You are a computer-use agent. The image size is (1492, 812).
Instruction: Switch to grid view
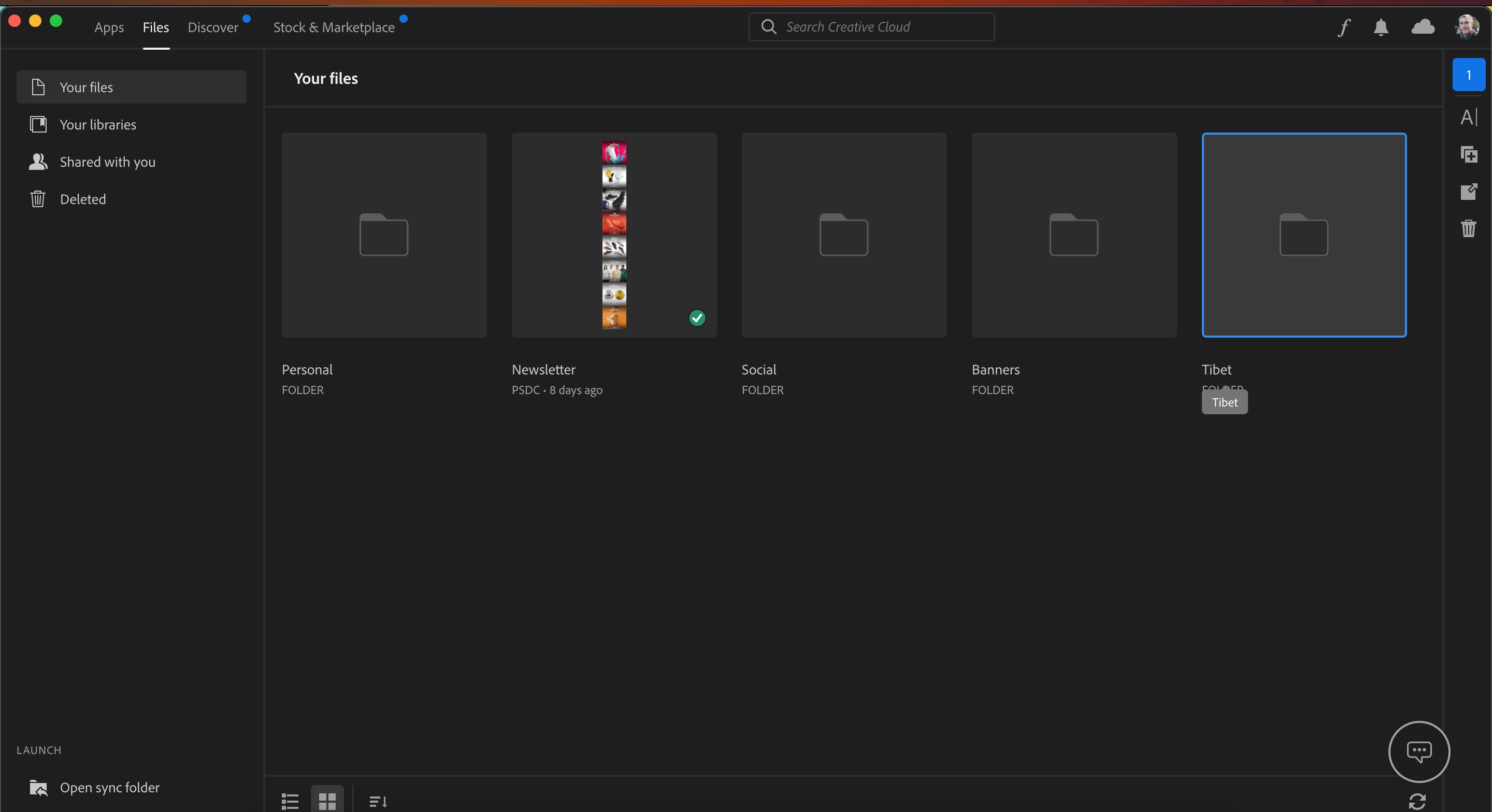pyautogui.click(x=327, y=801)
